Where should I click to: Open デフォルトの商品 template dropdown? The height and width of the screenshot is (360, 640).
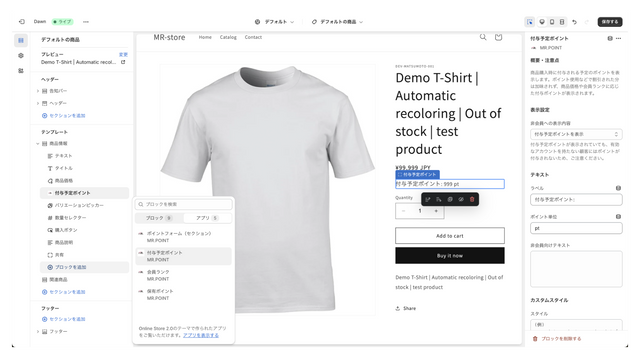point(337,22)
